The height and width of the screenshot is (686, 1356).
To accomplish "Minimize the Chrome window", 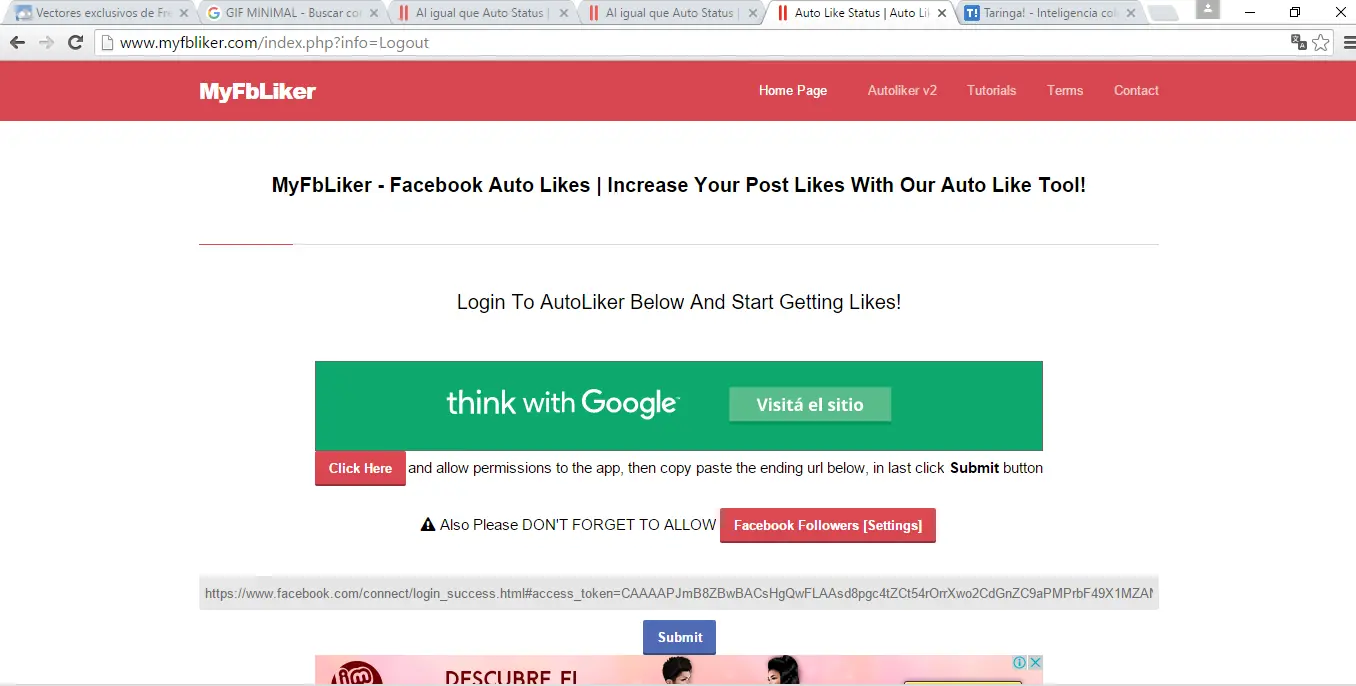I will [1249, 12].
